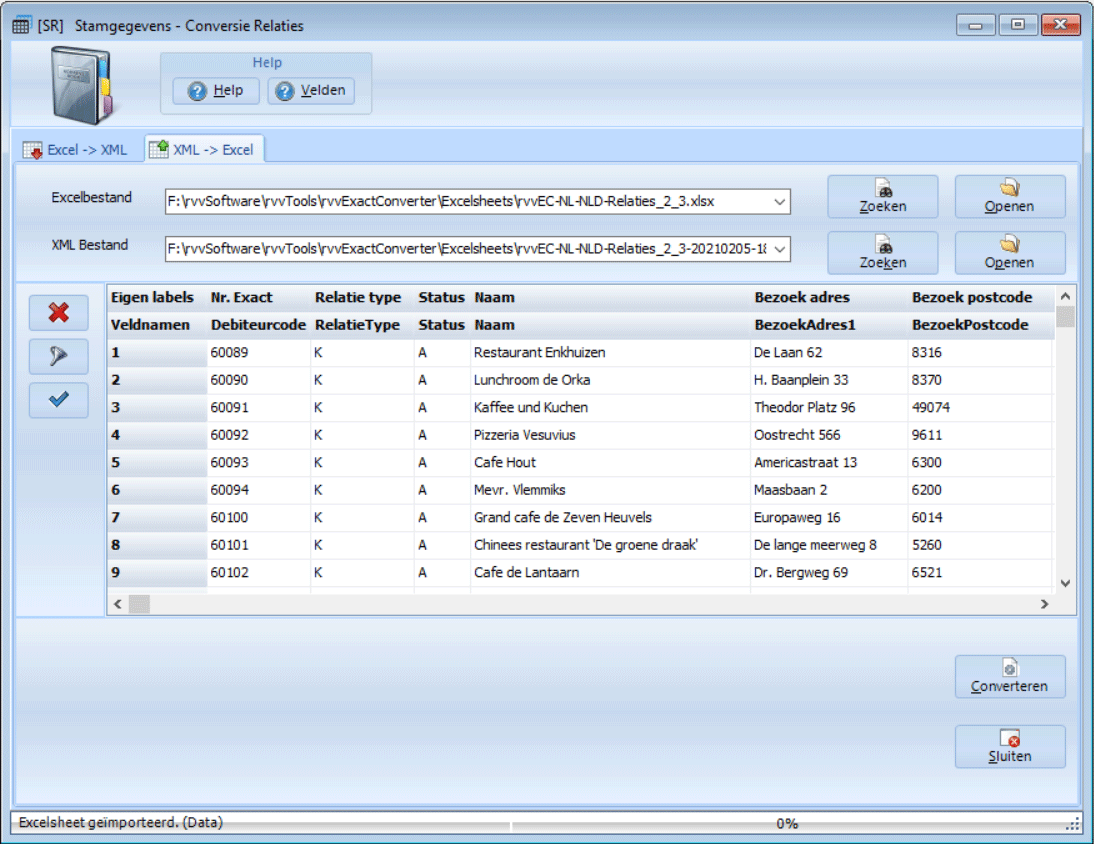The height and width of the screenshot is (844, 1094).
Task: Click the pin/flag icon button beside the grid
Action: (x=59, y=356)
